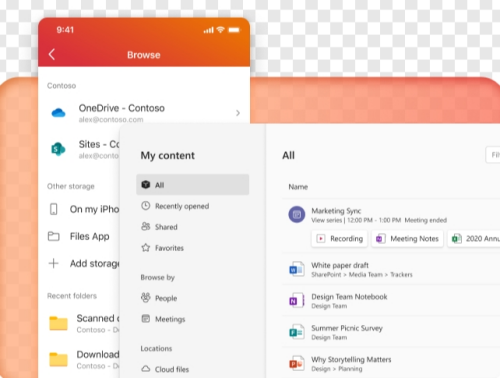Open the 2020 Annual Excel attachment
500x378 pixels.
coord(474,239)
